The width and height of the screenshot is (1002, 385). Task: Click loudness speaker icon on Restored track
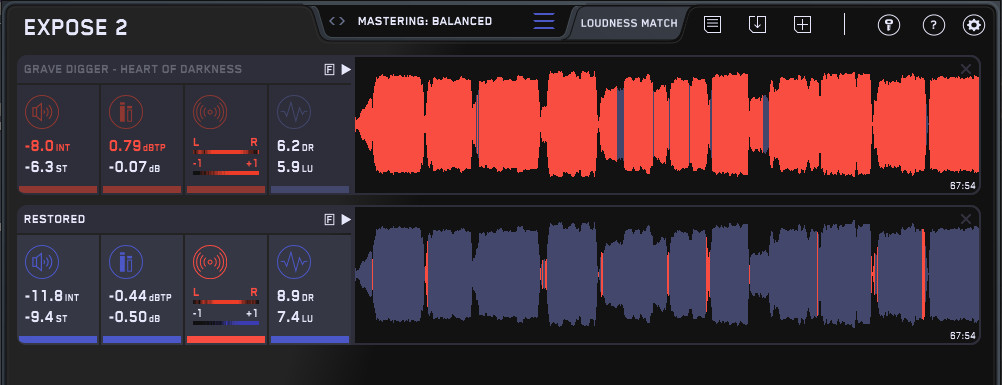tap(42, 262)
